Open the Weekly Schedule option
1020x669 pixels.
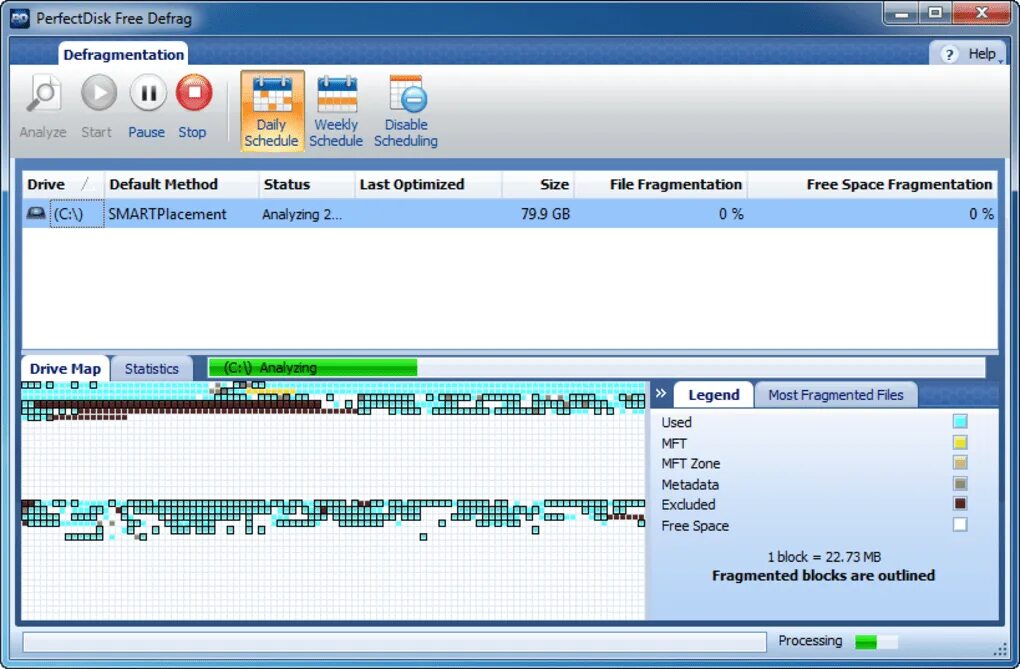click(336, 111)
